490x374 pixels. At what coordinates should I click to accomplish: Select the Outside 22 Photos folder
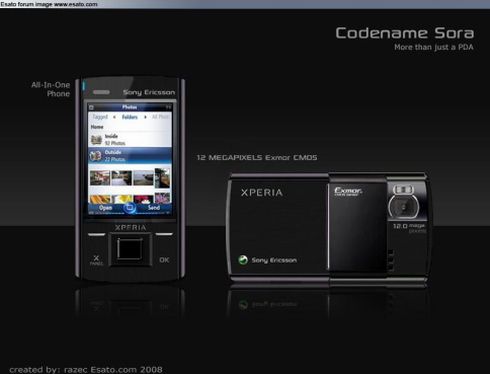coord(130,156)
